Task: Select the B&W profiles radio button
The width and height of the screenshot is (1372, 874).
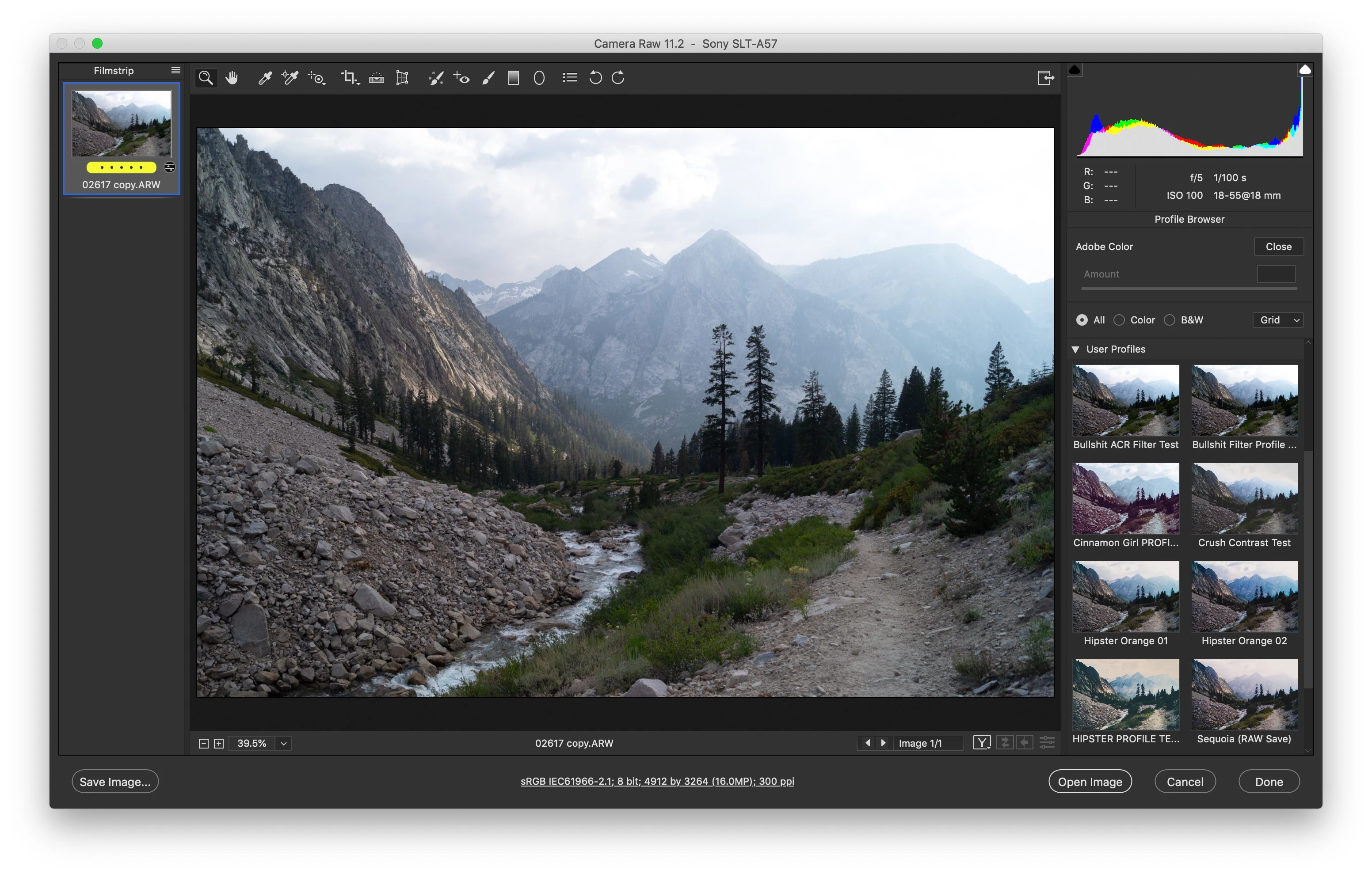Action: [1169, 320]
